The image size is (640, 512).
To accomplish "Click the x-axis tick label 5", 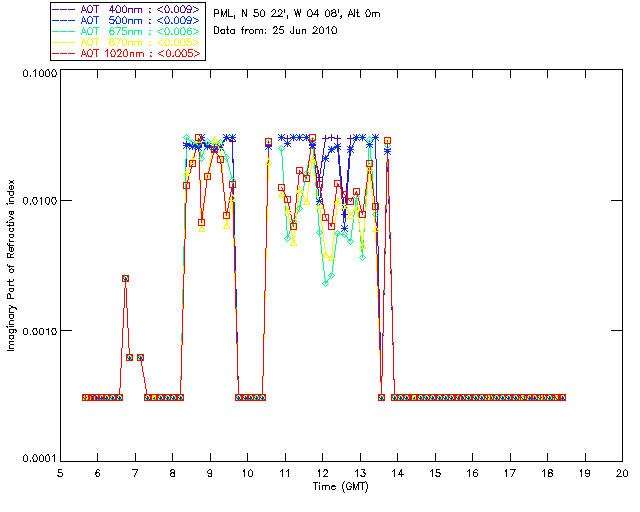I will tap(60, 474).
